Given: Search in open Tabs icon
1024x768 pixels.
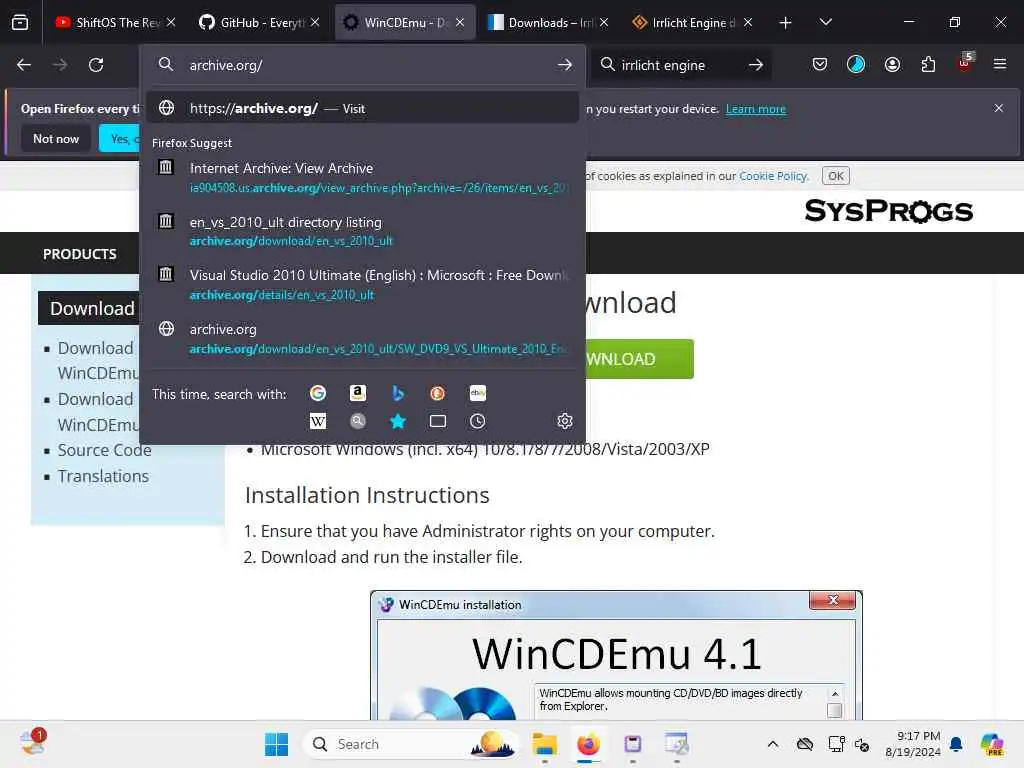Looking at the screenshot, I should (x=438, y=421).
